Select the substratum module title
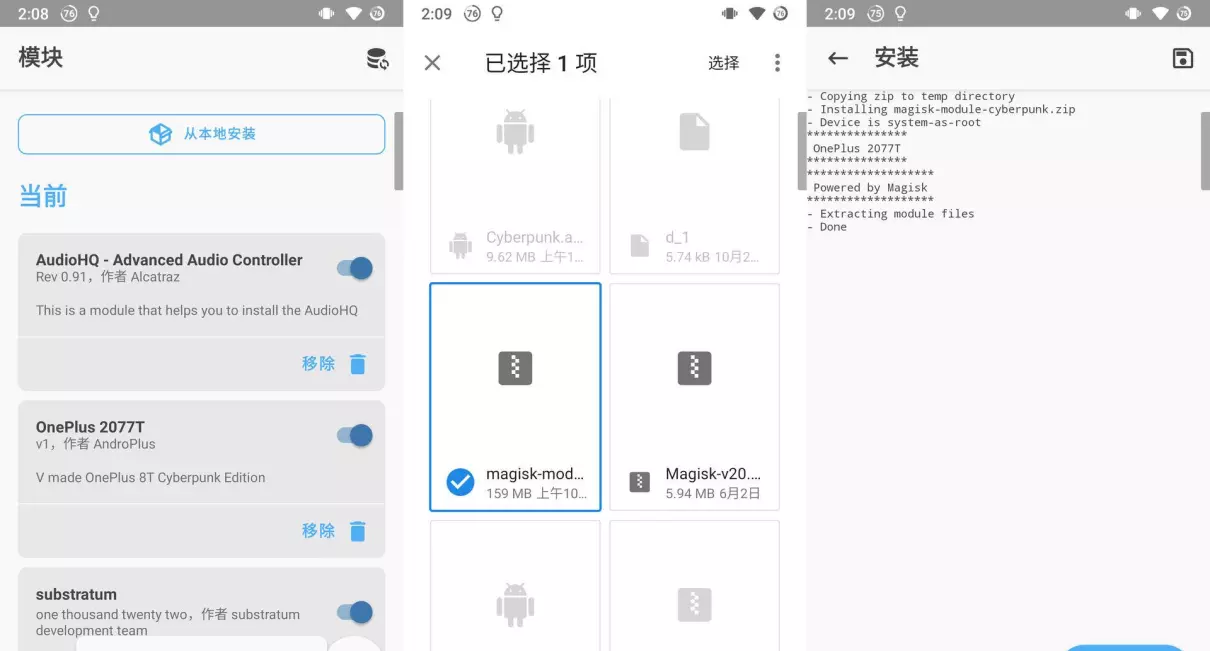Screen dimensions: 1210x651 tap(76, 594)
